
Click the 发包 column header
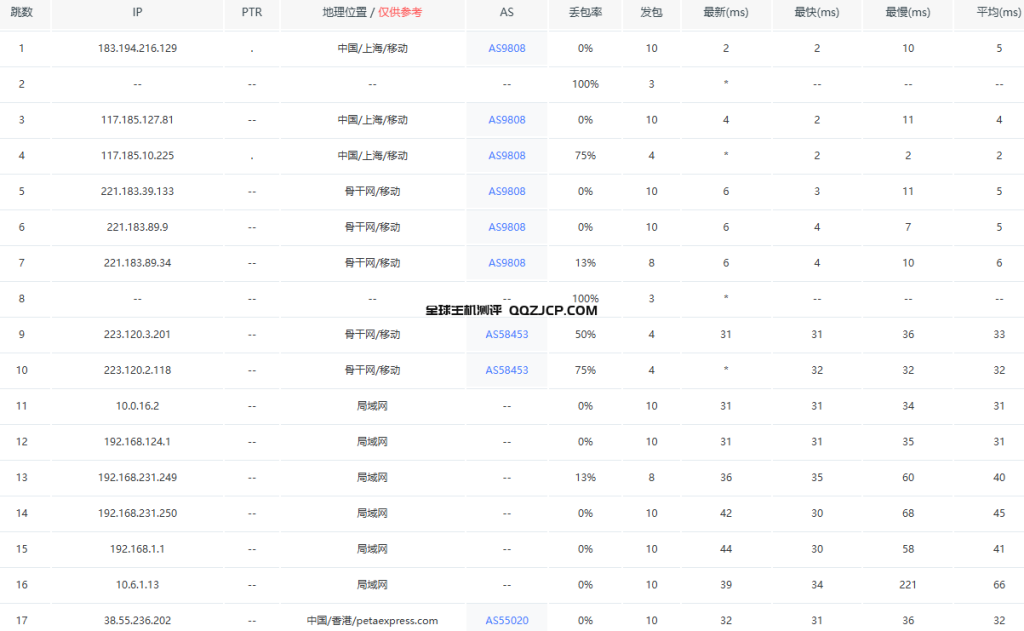point(651,13)
